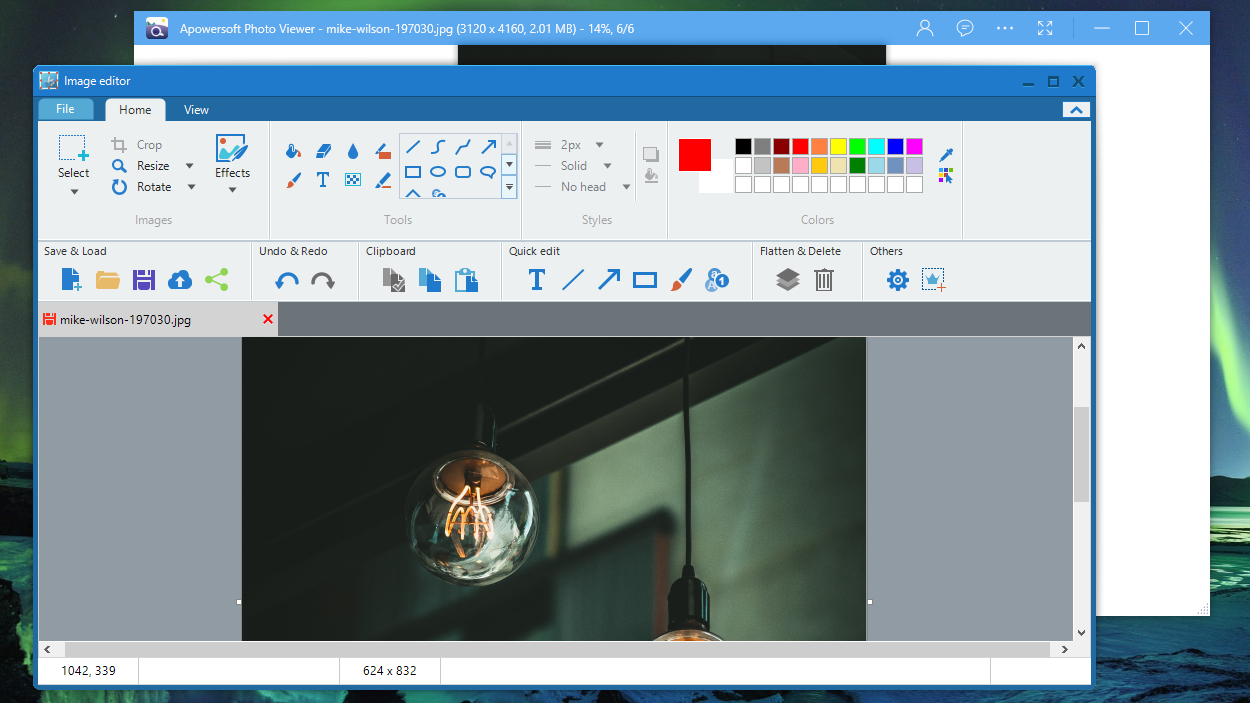This screenshot has width=1250, height=703.
Task: Toggle Photo Viewer fullscreen icon
Action: (x=1045, y=28)
